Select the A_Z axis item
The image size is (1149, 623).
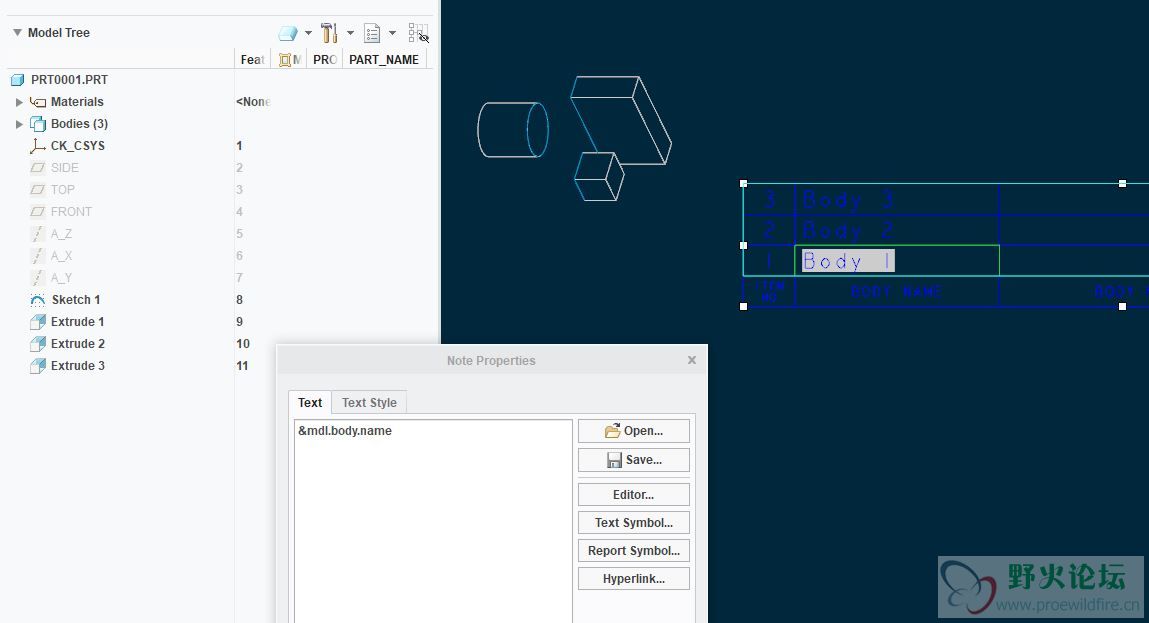62,234
